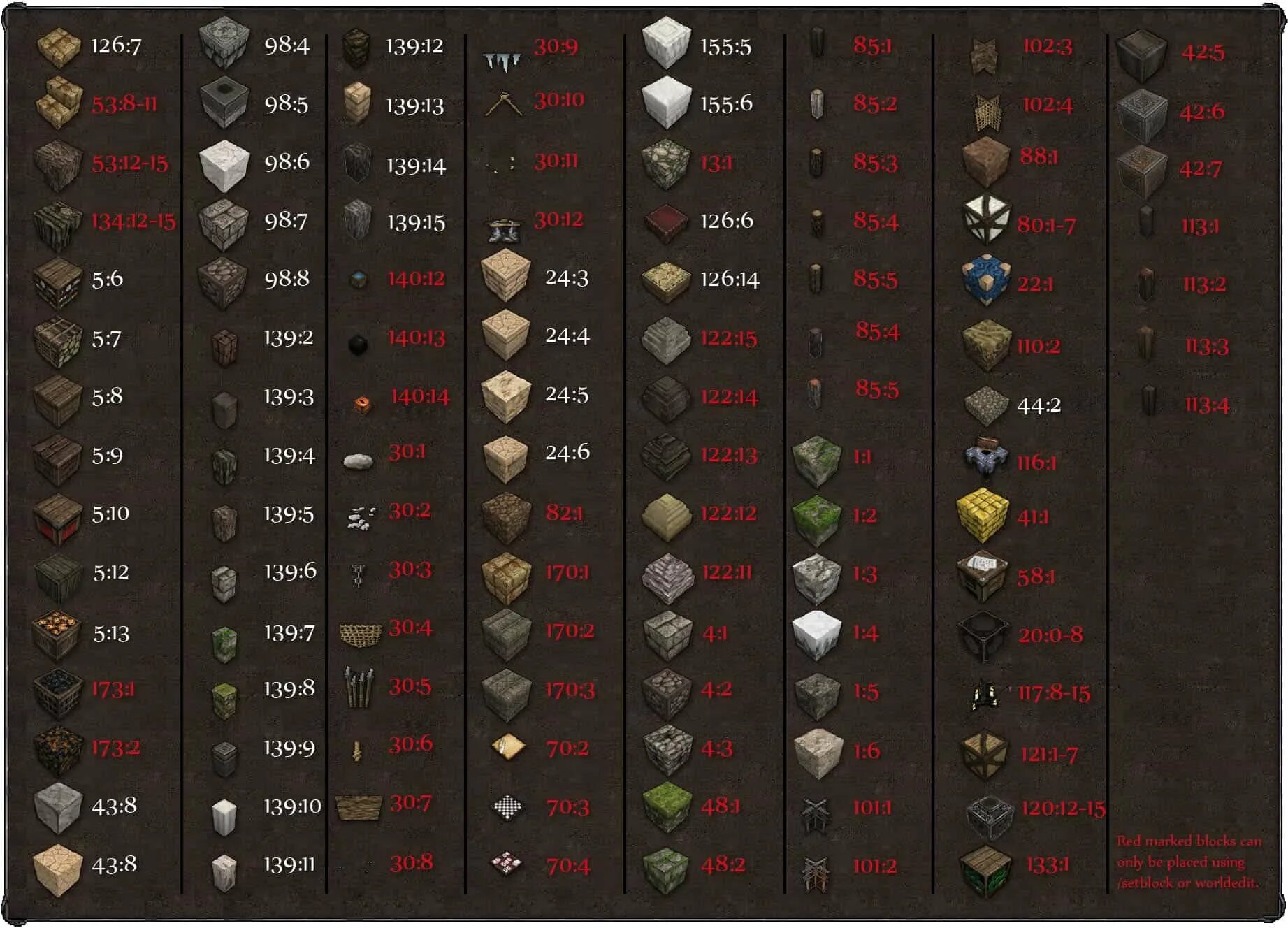The image size is (1288, 928).
Task: Select the mossy green block icon 48:1
Action: click(x=666, y=807)
